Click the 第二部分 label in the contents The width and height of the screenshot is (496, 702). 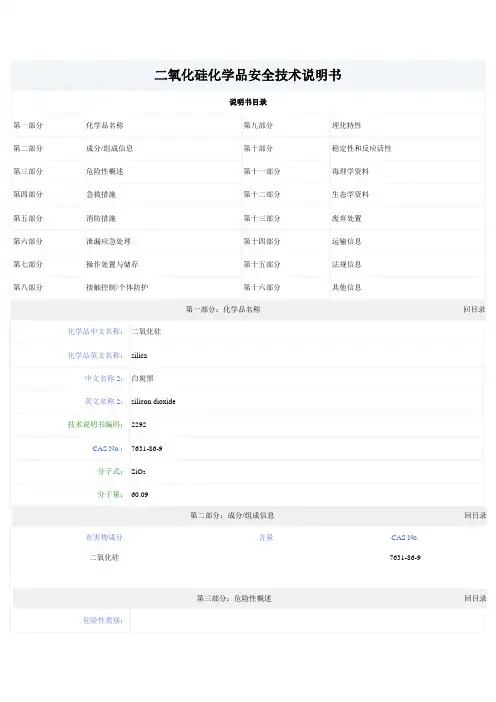pos(28,148)
